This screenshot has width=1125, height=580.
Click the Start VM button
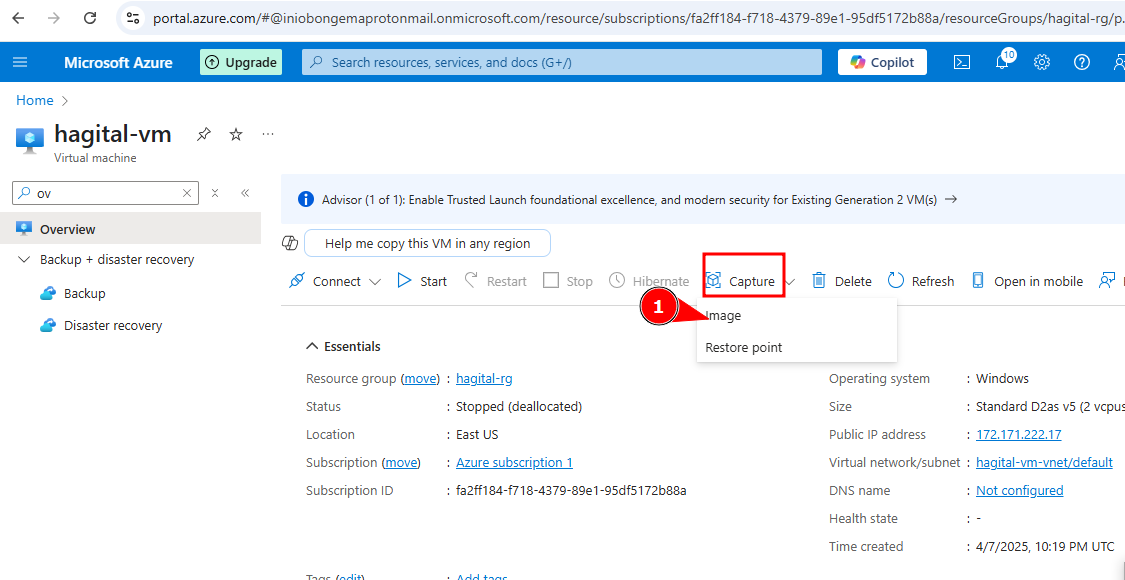[422, 281]
